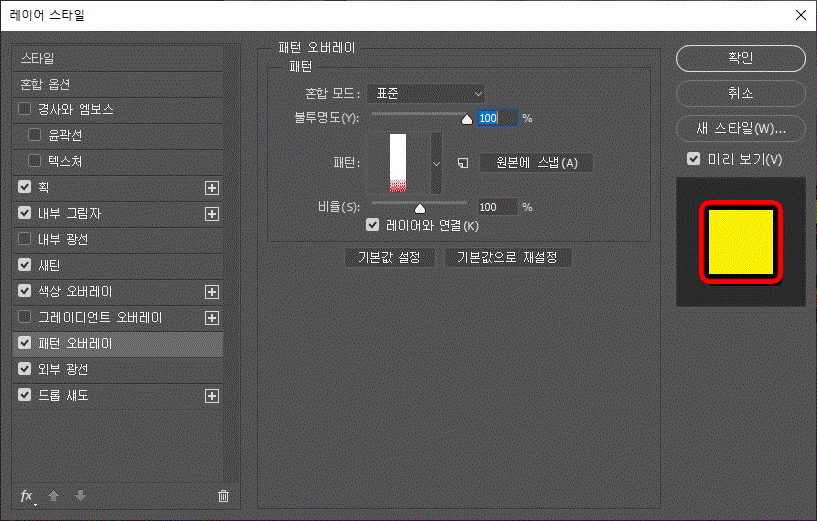Toggle the 레이어와 연결 checkbox
Viewport: 817px width, 521px height.
pyautogui.click(x=372, y=225)
